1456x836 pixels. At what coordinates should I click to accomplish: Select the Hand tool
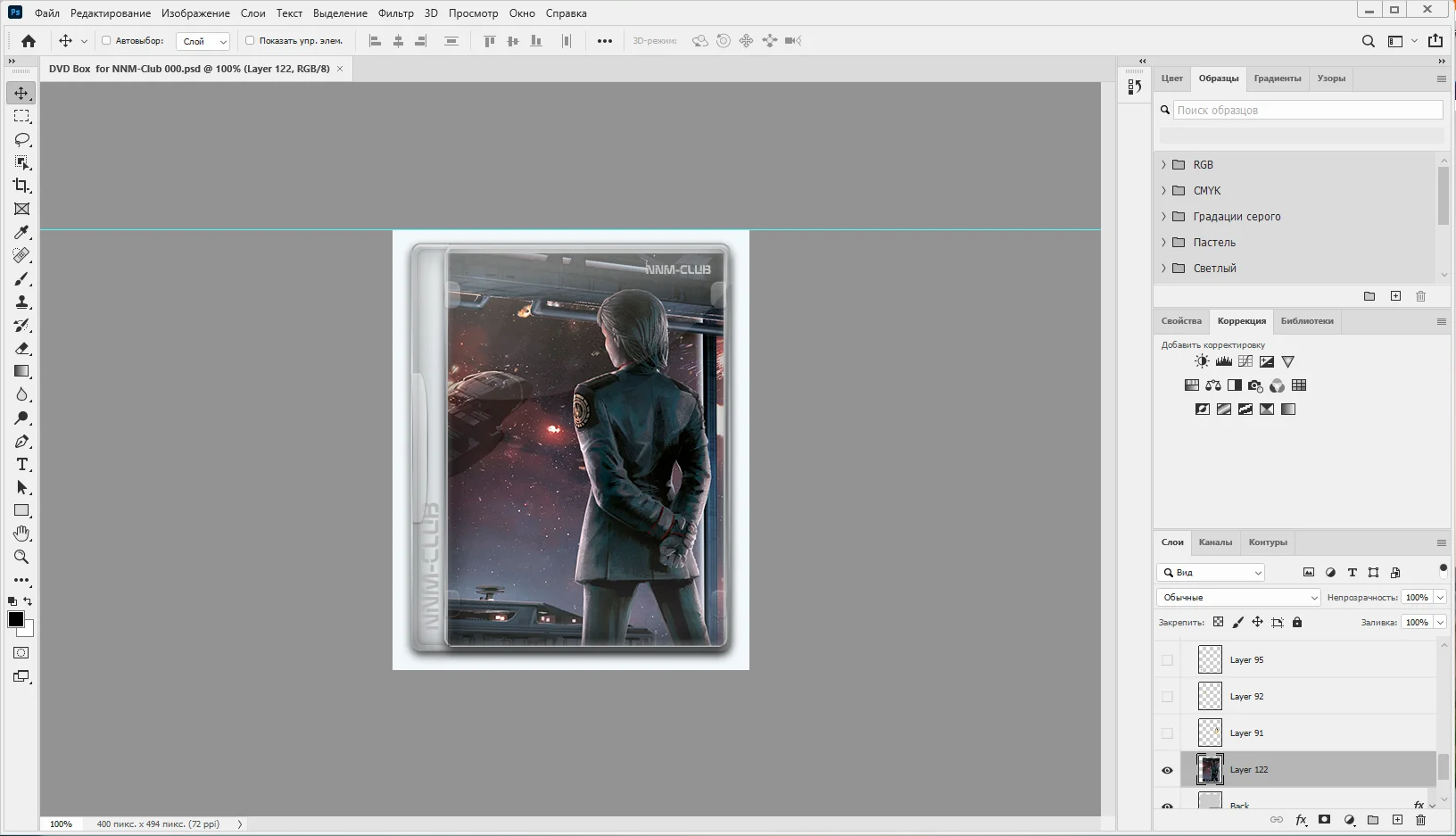coord(21,534)
